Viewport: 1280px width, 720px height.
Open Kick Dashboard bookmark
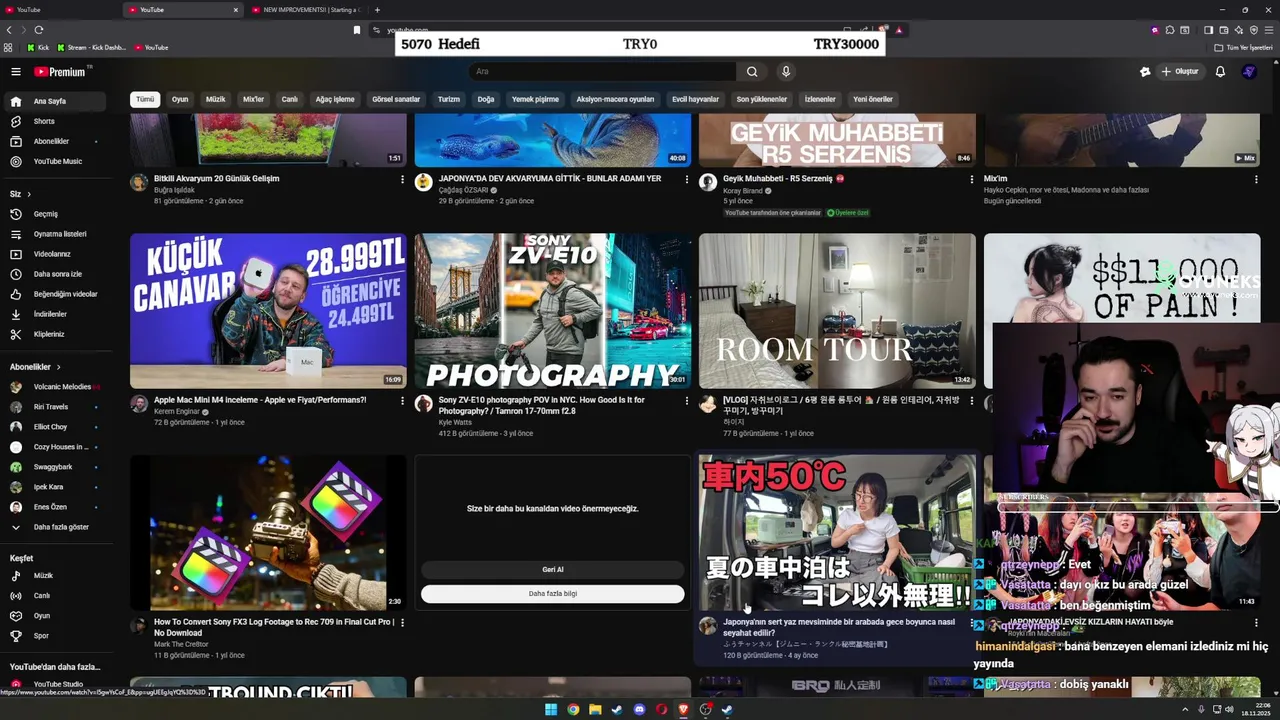tap(92, 47)
